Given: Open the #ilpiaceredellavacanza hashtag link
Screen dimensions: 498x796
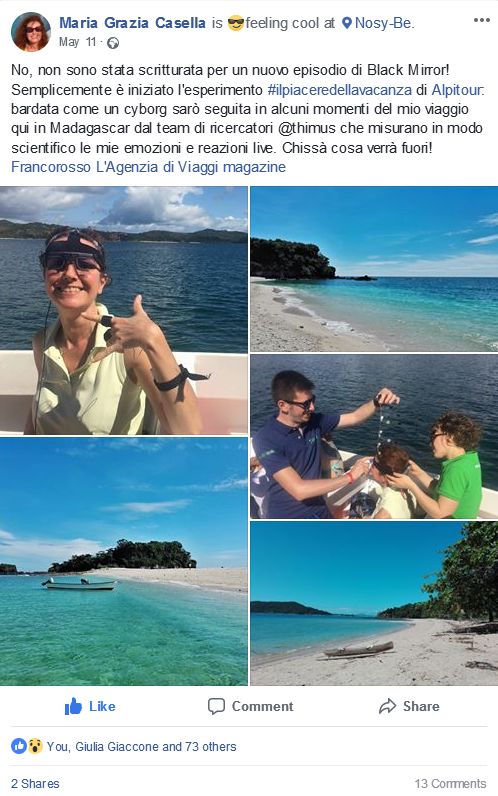Looking at the screenshot, I should pos(340,90).
